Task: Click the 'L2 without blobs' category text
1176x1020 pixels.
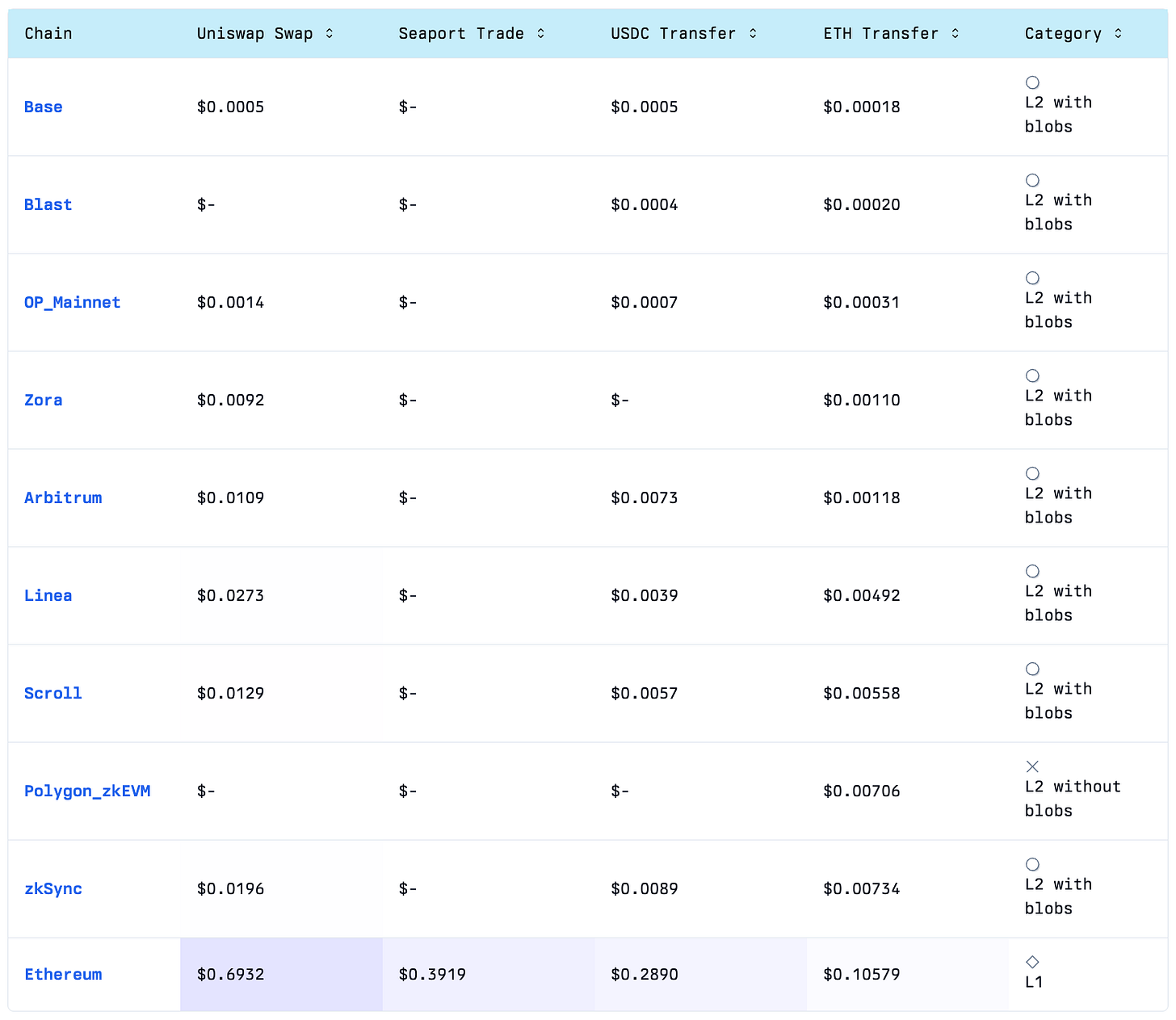Action: (1073, 799)
